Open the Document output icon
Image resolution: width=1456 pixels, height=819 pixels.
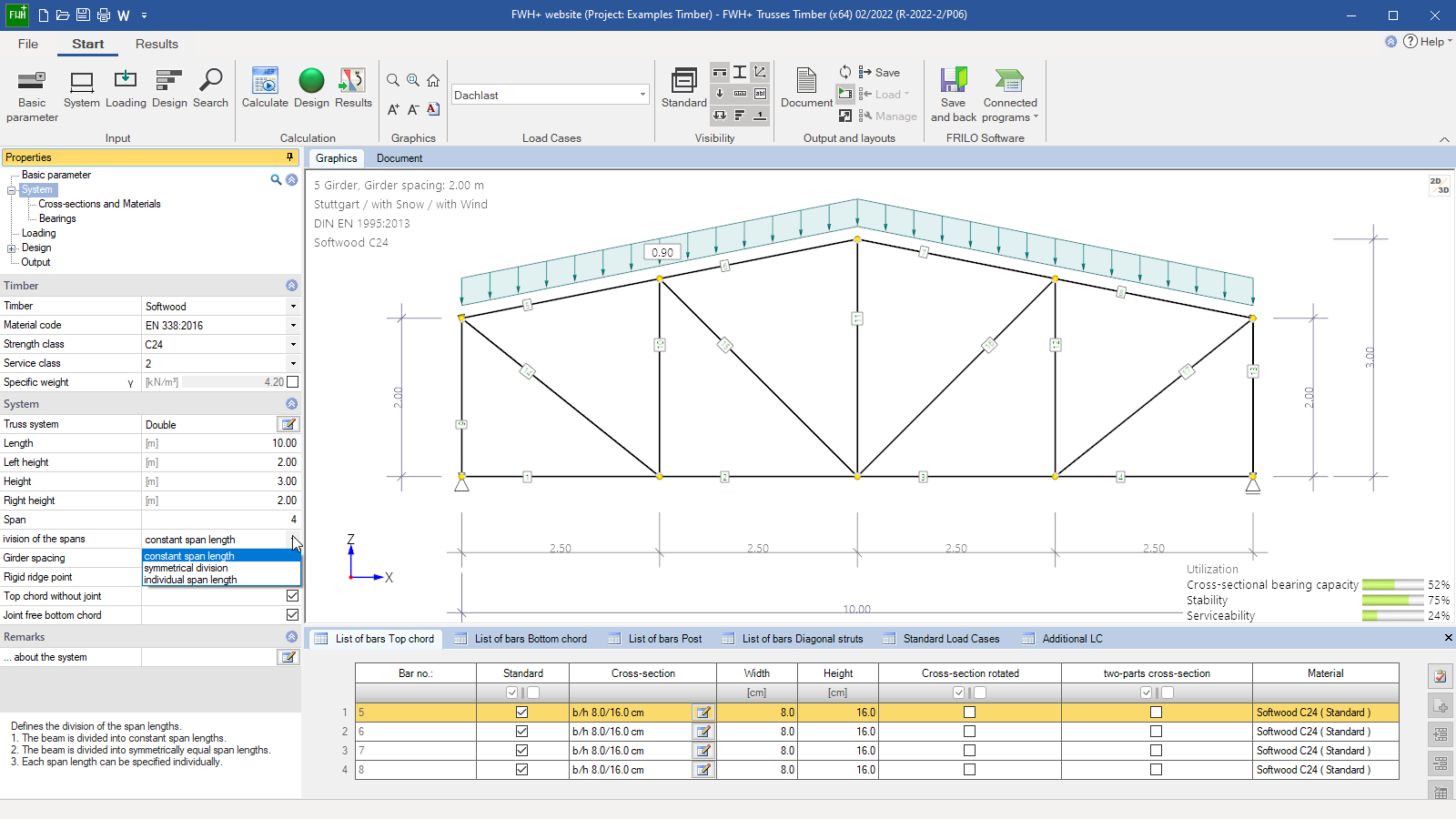(x=806, y=88)
